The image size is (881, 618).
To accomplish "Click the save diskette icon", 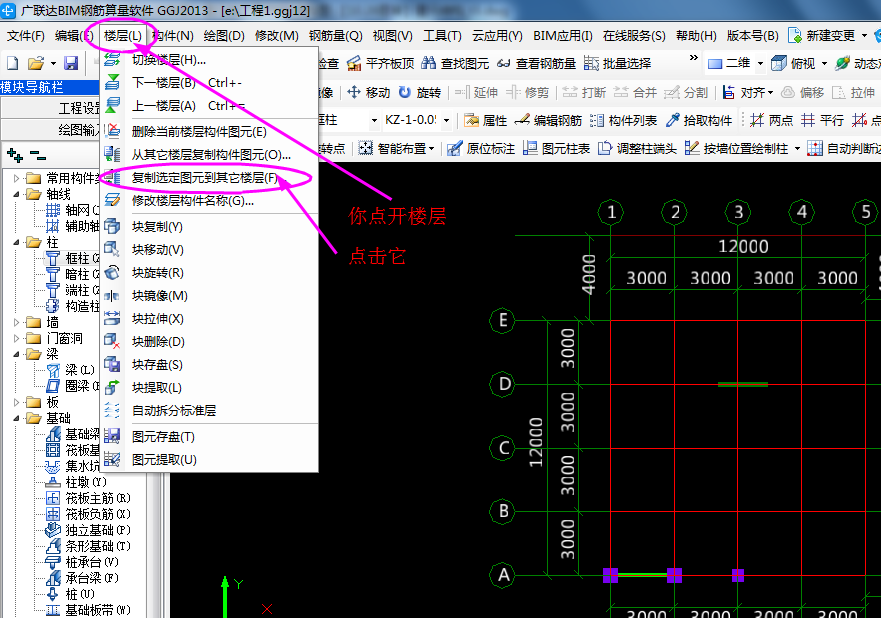I will pos(71,63).
